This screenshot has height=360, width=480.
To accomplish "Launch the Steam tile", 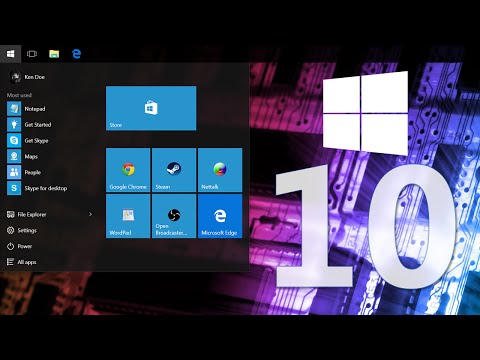I will [174, 170].
